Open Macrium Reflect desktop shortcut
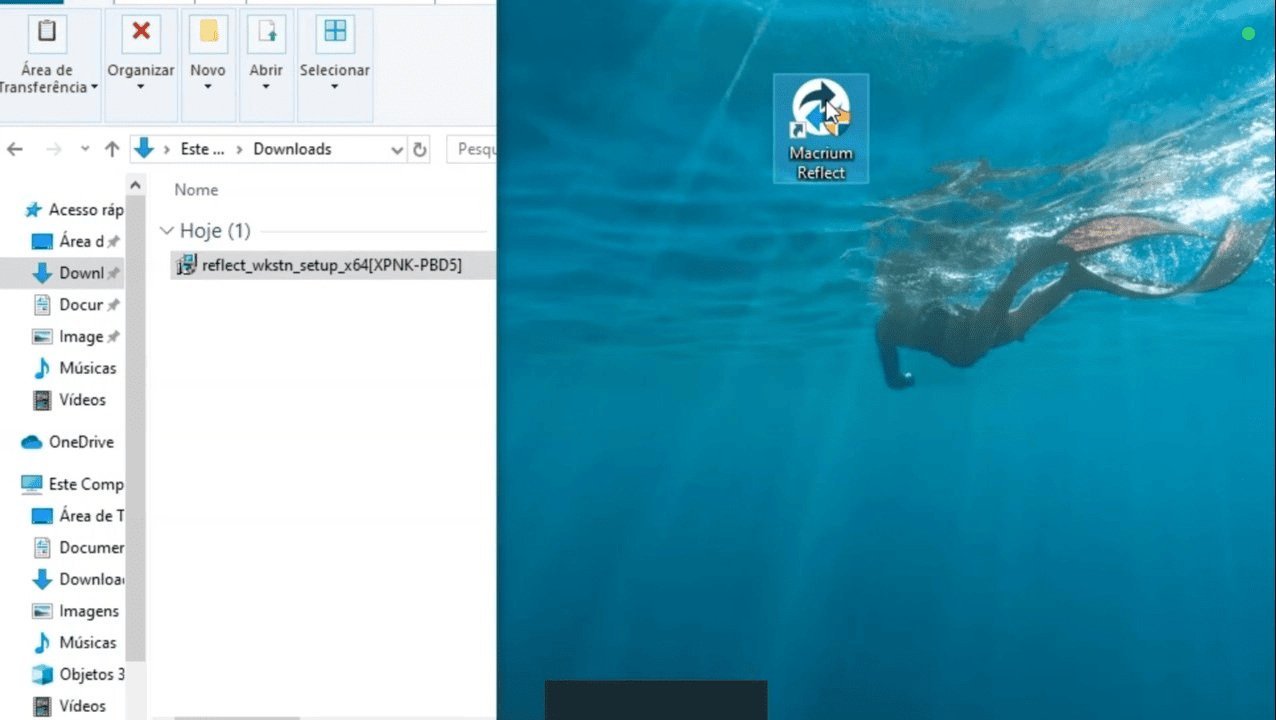This screenshot has width=1276, height=720. click(821, 129)
